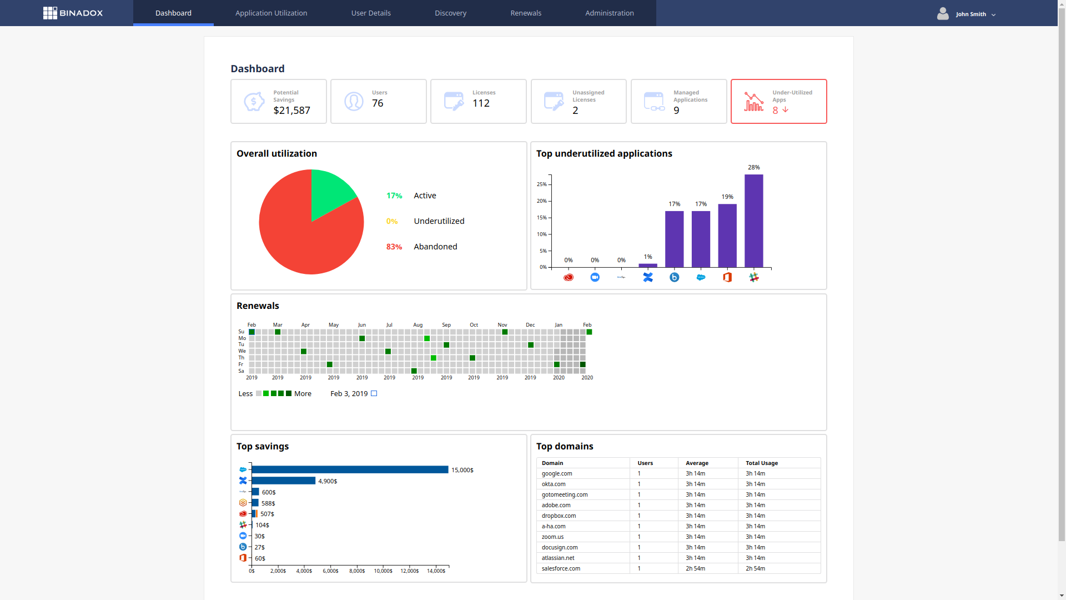Click the Users card profile icon
Image resolution: width=1066 pixels, height=600 pixels.
(x=354, y=101)
